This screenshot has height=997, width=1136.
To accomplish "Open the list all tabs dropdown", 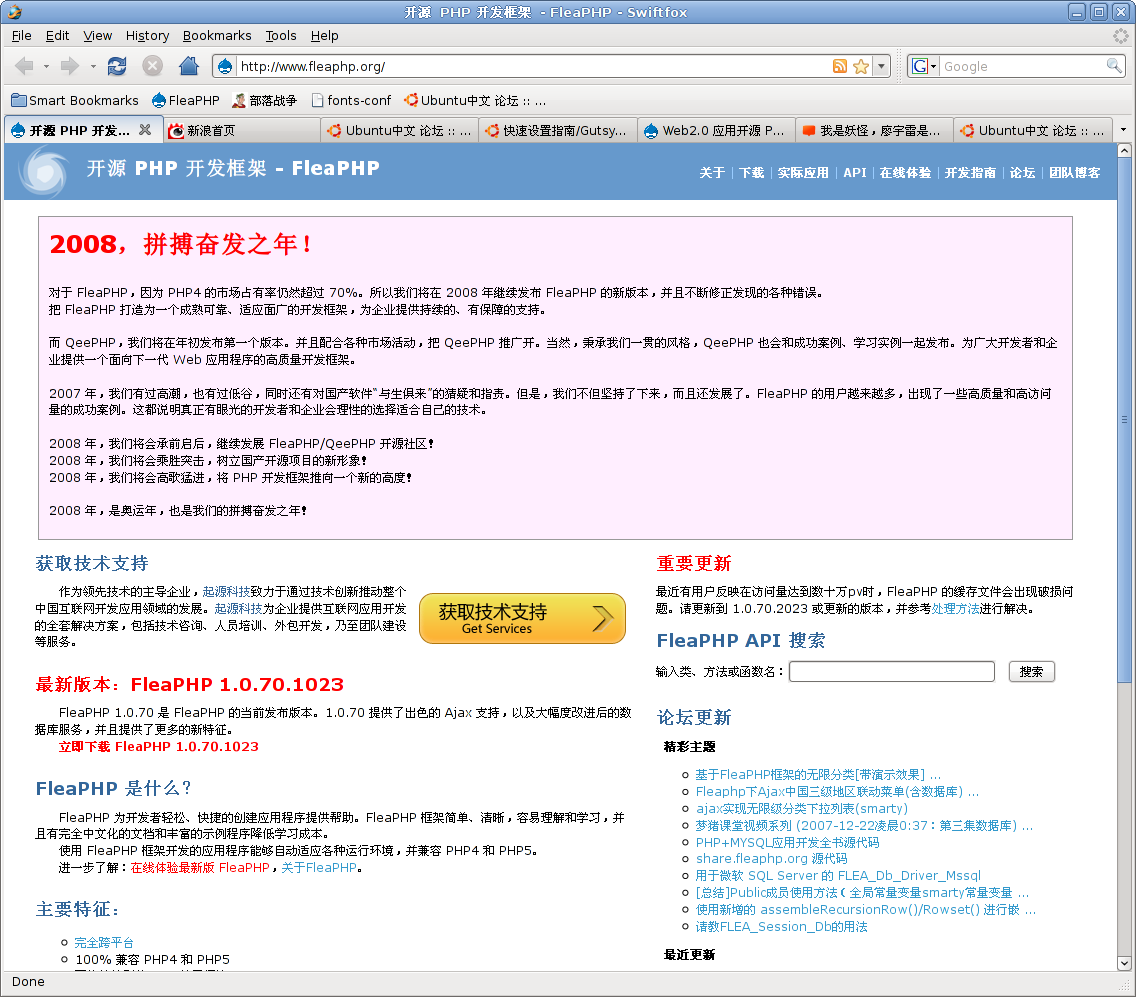I will point(1123,130).
